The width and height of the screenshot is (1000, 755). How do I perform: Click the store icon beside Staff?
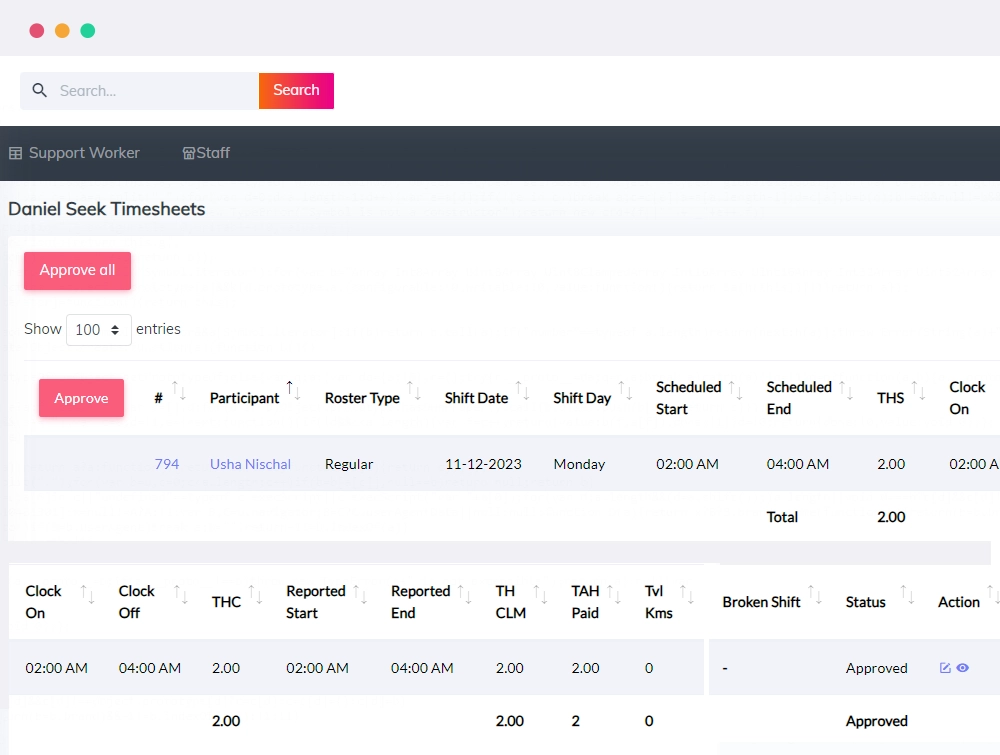189,153
